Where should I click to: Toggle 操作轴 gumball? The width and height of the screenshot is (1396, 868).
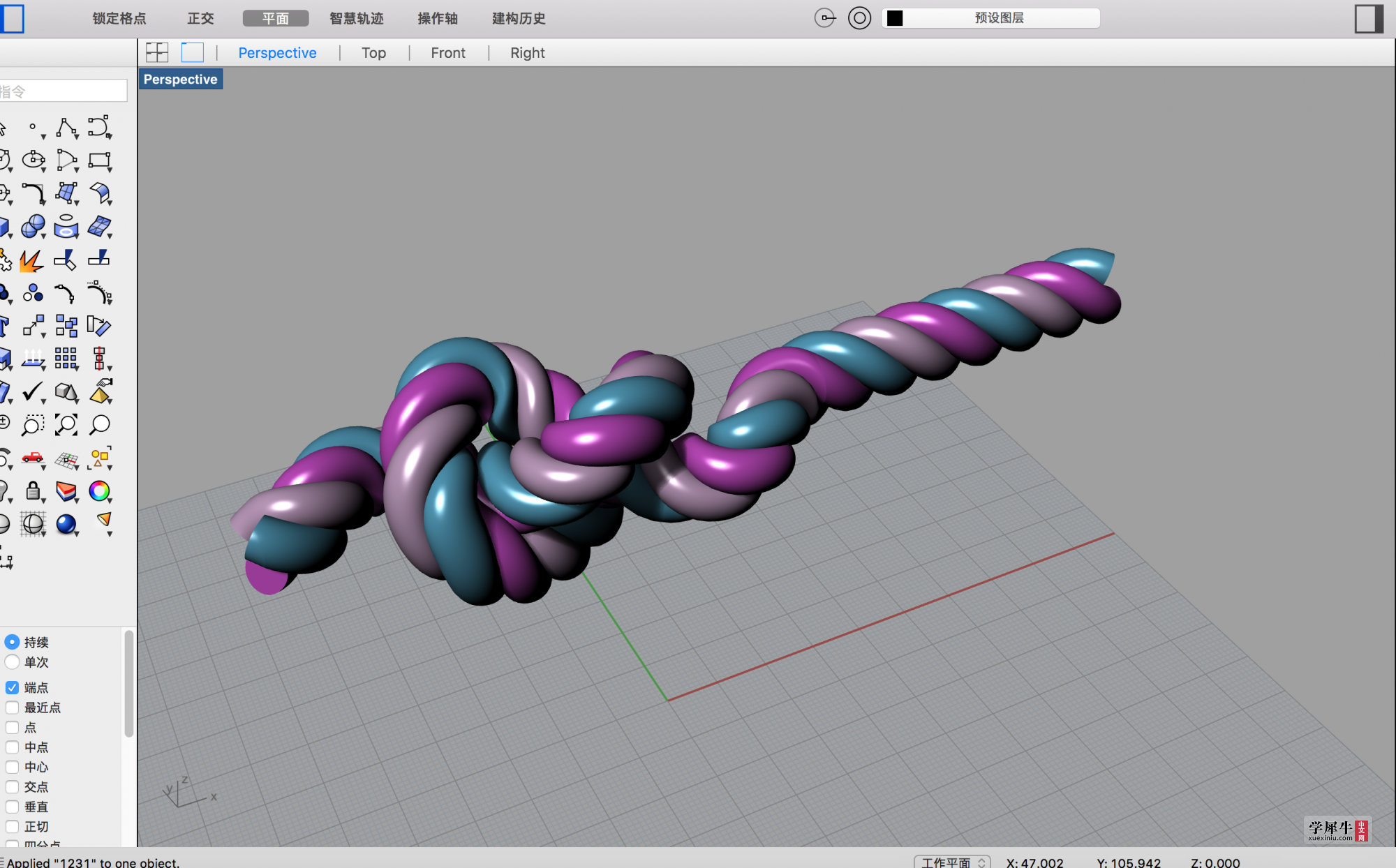click(438, 18)
